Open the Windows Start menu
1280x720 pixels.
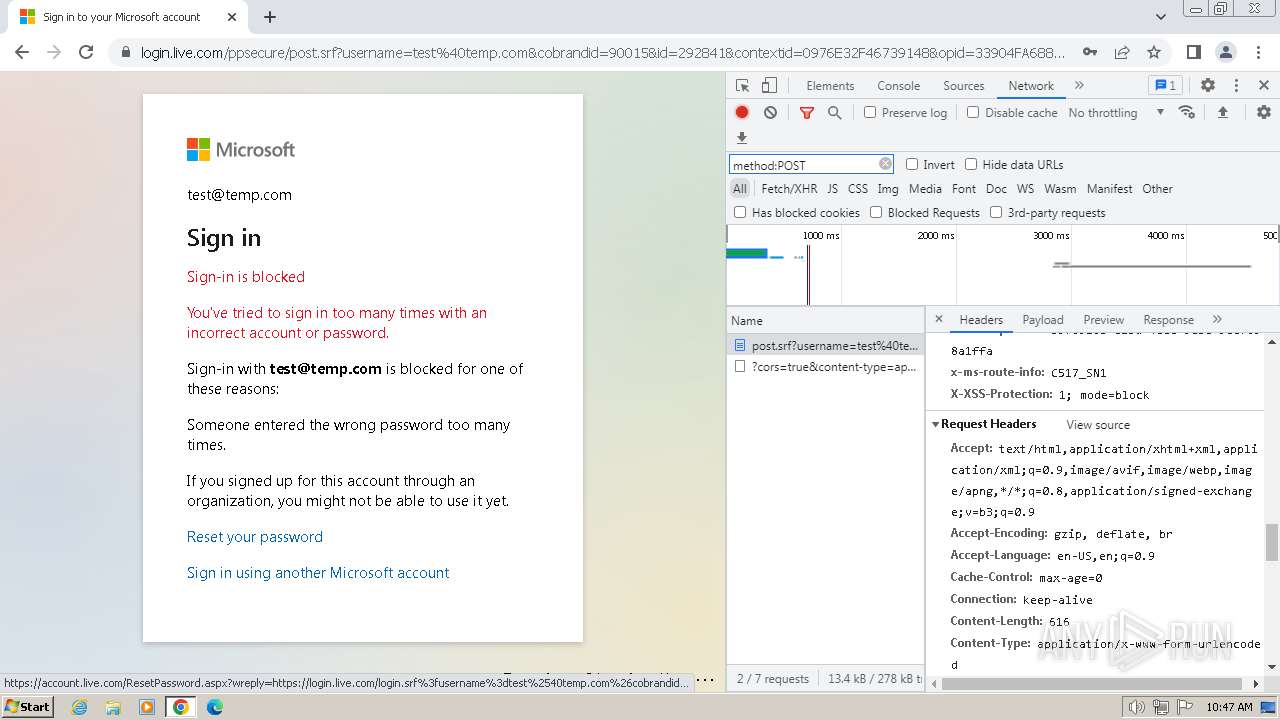click(x=28, y=707)
